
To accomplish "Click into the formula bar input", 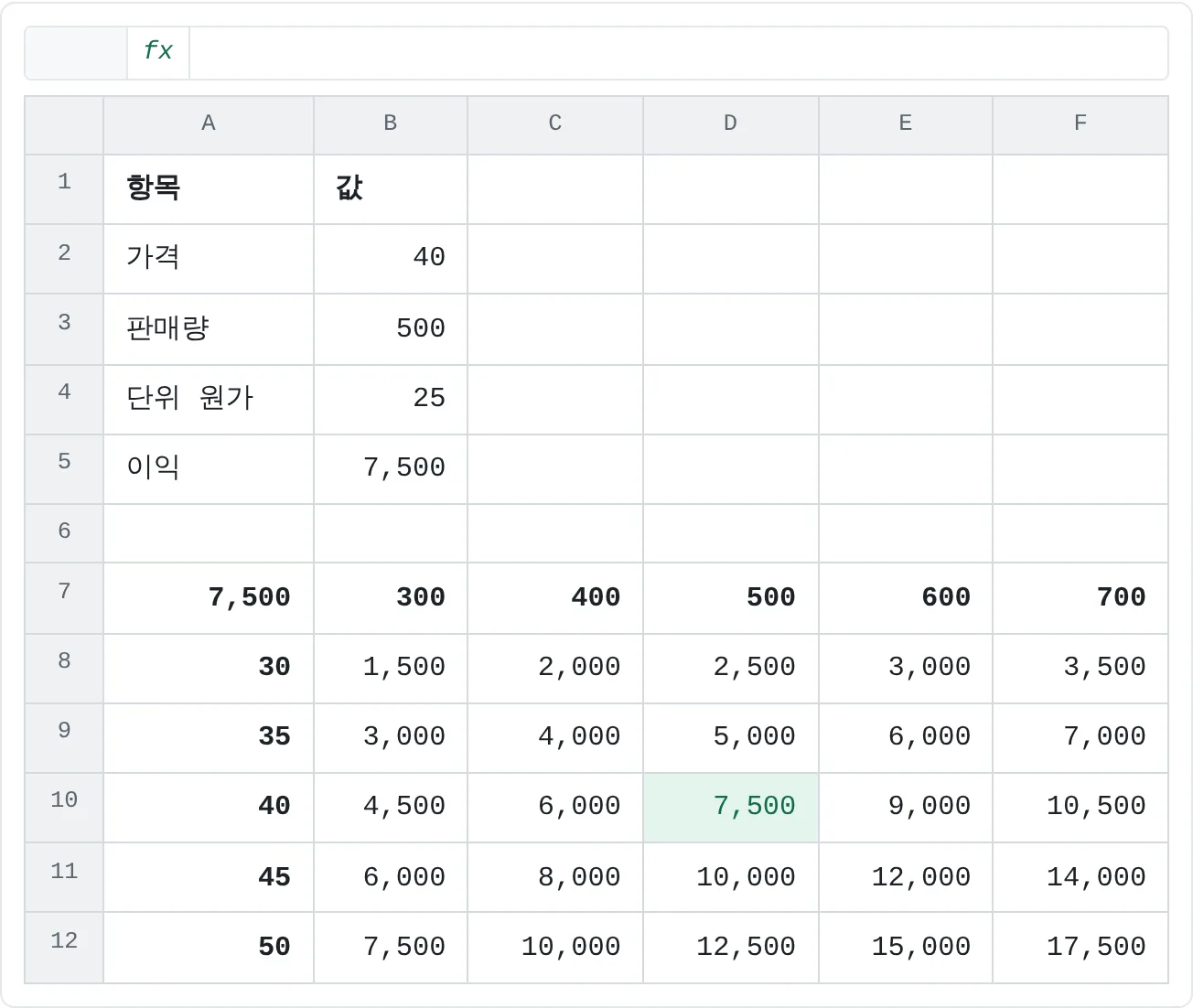I will pyautogui.click(x=678, y=52).
